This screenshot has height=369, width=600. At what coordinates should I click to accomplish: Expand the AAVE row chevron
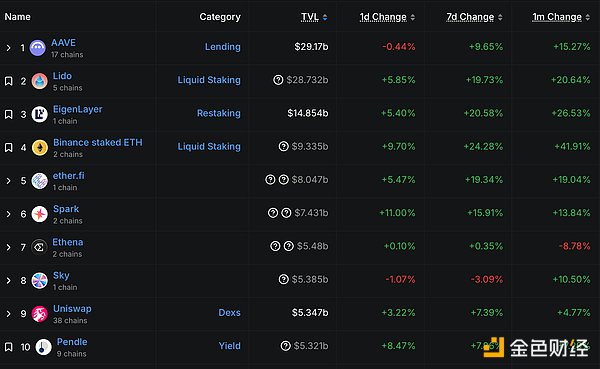8,48
